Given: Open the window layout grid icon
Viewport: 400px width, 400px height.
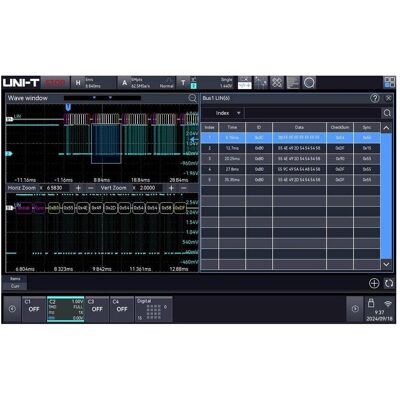Looking at the screenshot, I should click(389, 82).
